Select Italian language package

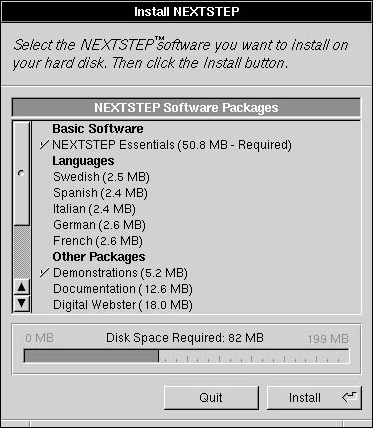[197, 209]
